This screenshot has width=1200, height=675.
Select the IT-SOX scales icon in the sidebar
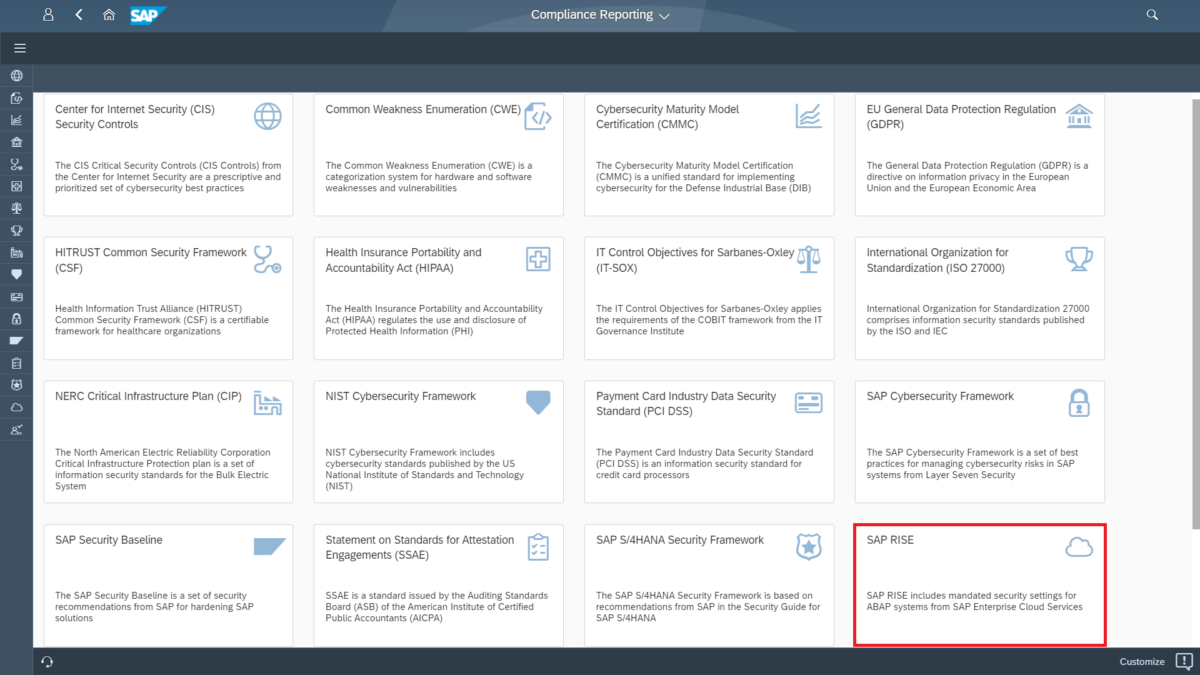[x=16, y=208]
